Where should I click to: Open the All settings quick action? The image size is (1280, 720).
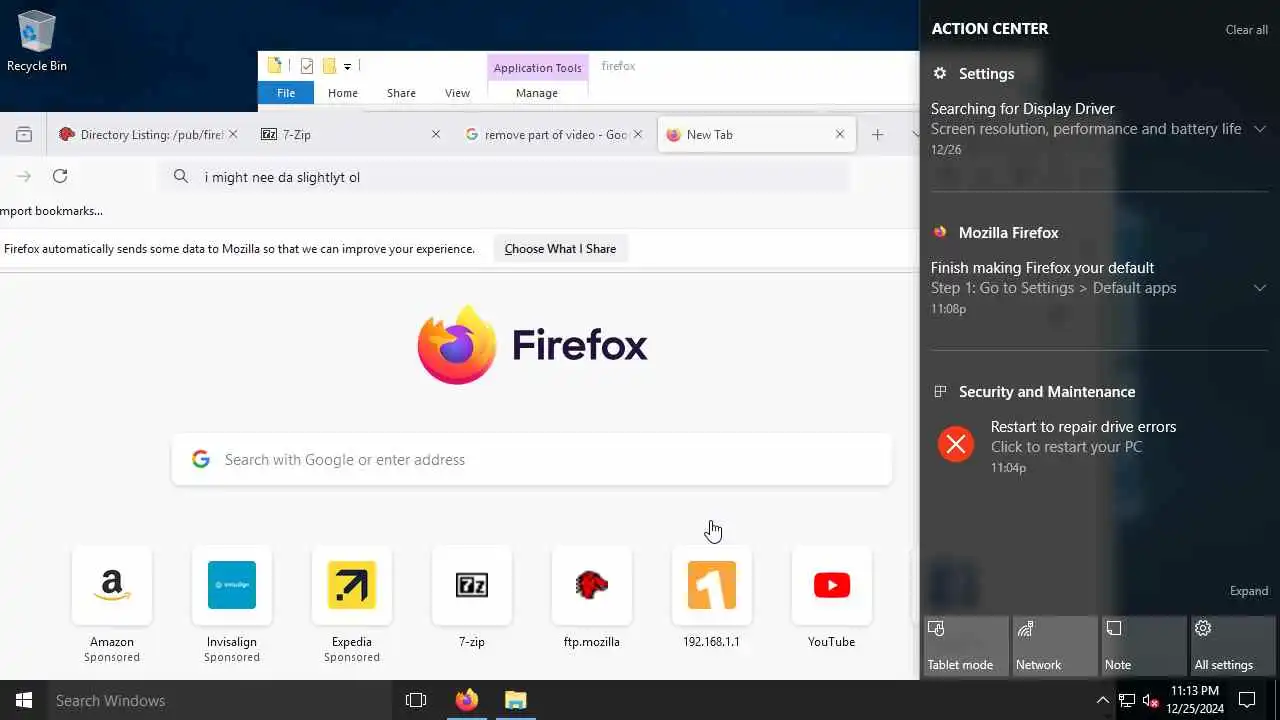click(x=1233, y=647)
